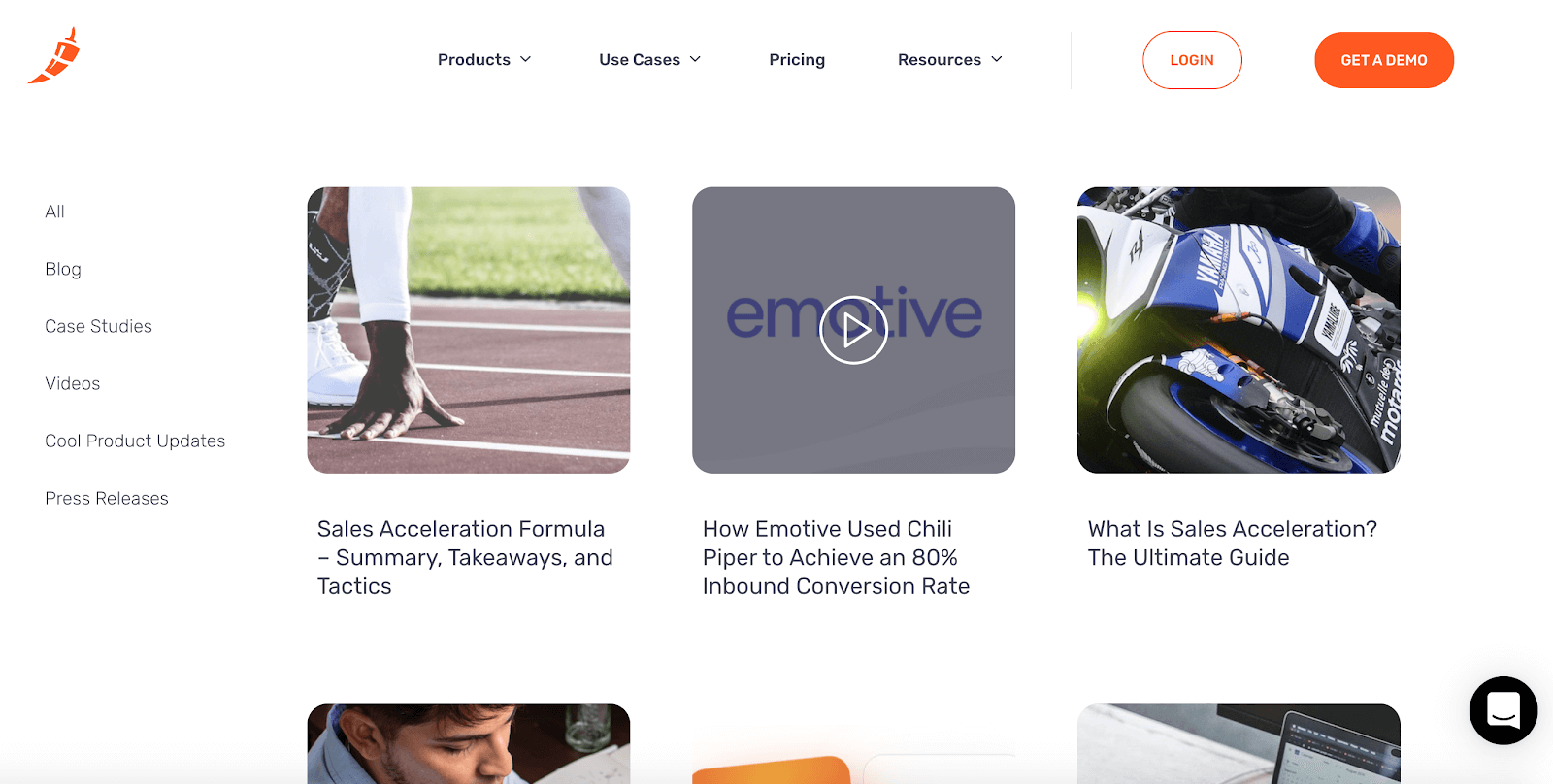The width and height of the screenshot is (1553, 784).
Task: Open the chat messenger bubble icon
Action: pos(1503,710)
